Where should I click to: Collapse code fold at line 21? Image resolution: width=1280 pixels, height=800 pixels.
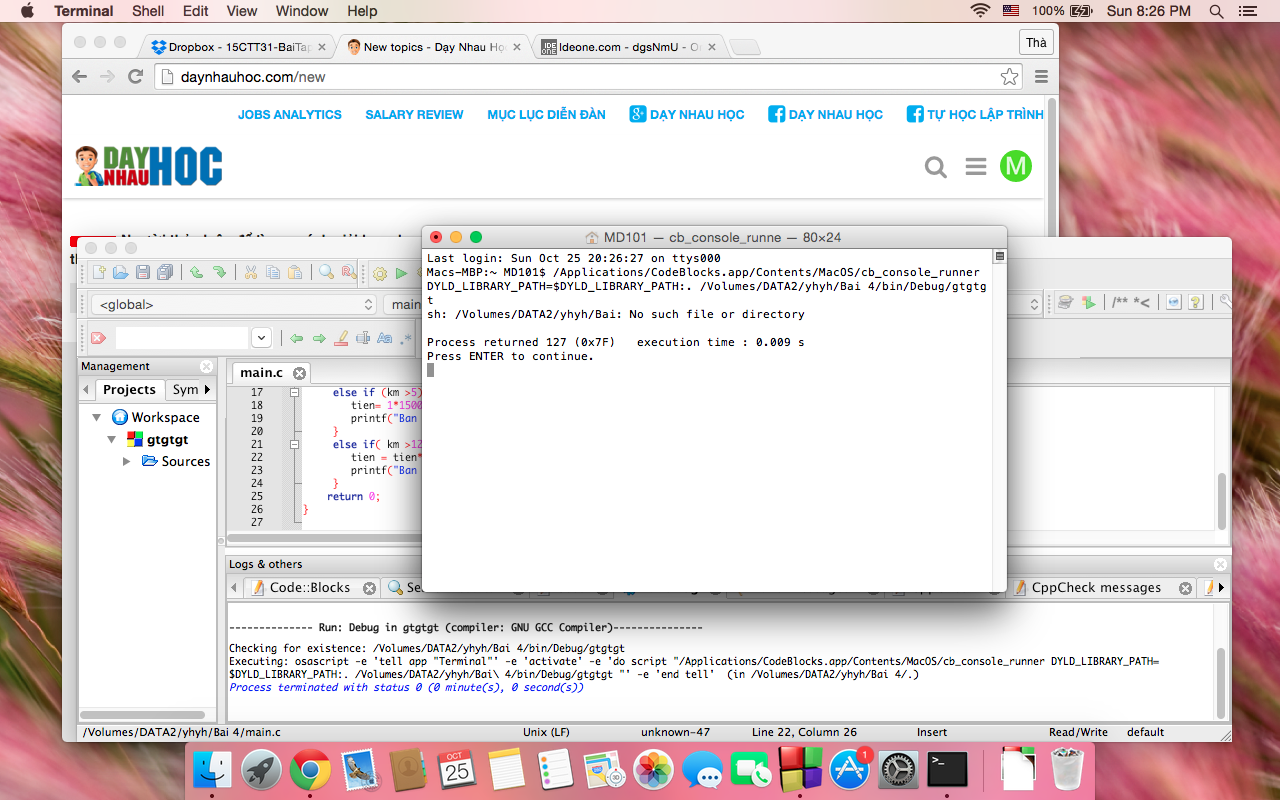point(294,444)
